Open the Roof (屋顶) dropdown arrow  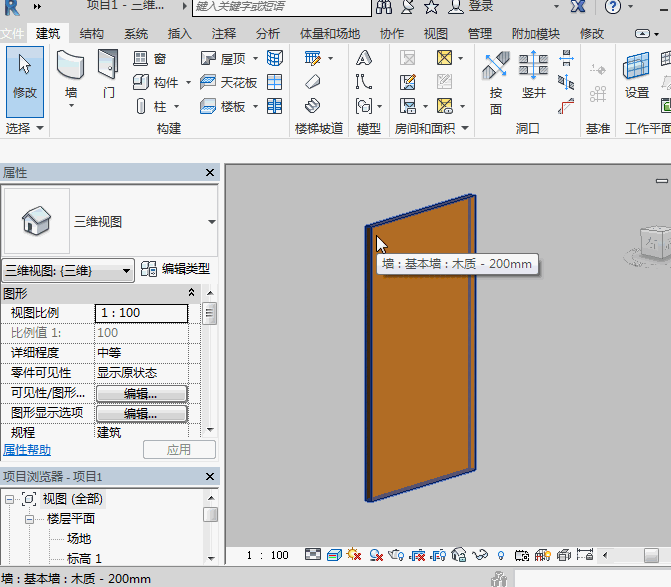click(x=254, y=59)
